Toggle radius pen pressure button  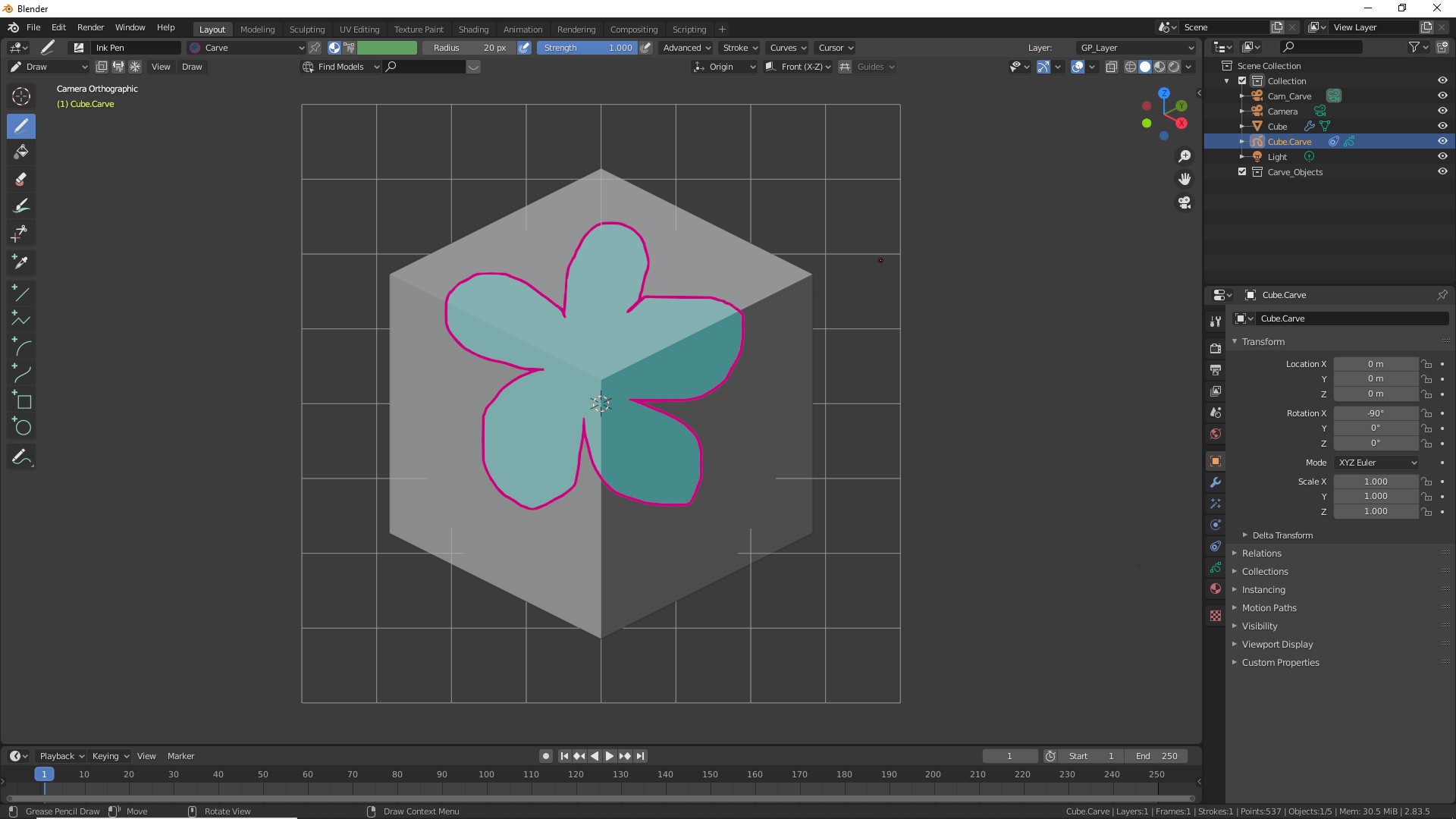pos(524,48)
